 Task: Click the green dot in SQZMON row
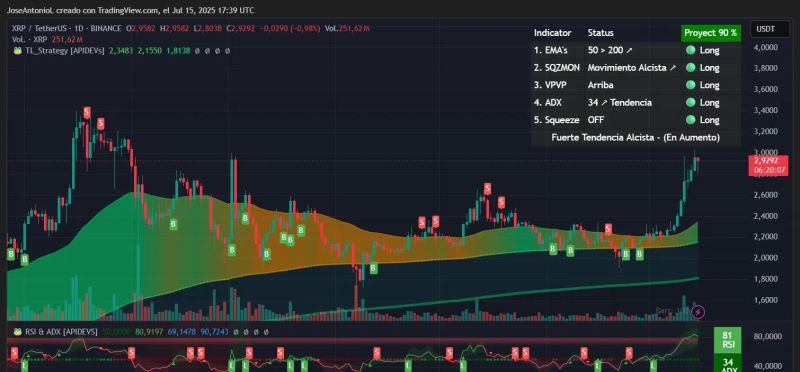[691, 67]
